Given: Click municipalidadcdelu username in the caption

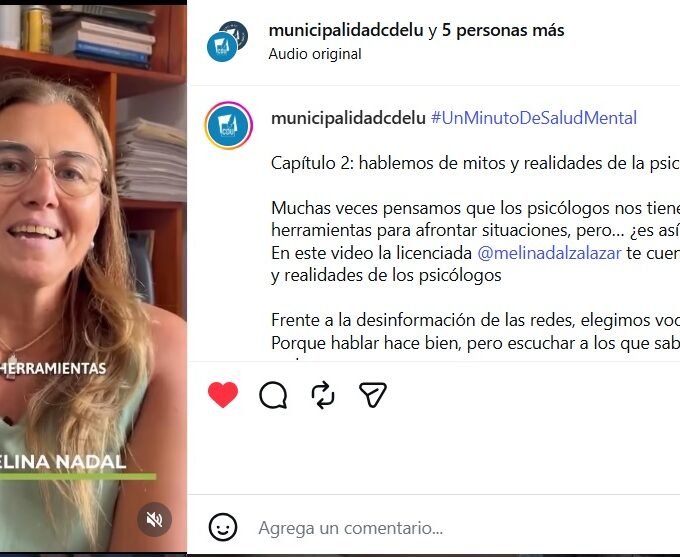Looking at the screenshot, I should 348,118.
